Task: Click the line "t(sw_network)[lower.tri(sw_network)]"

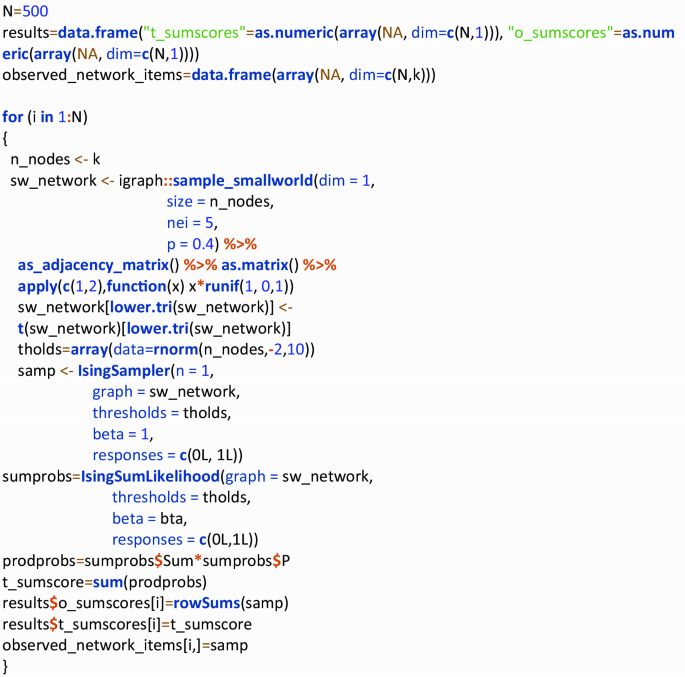Action: (x=154, y=328)
